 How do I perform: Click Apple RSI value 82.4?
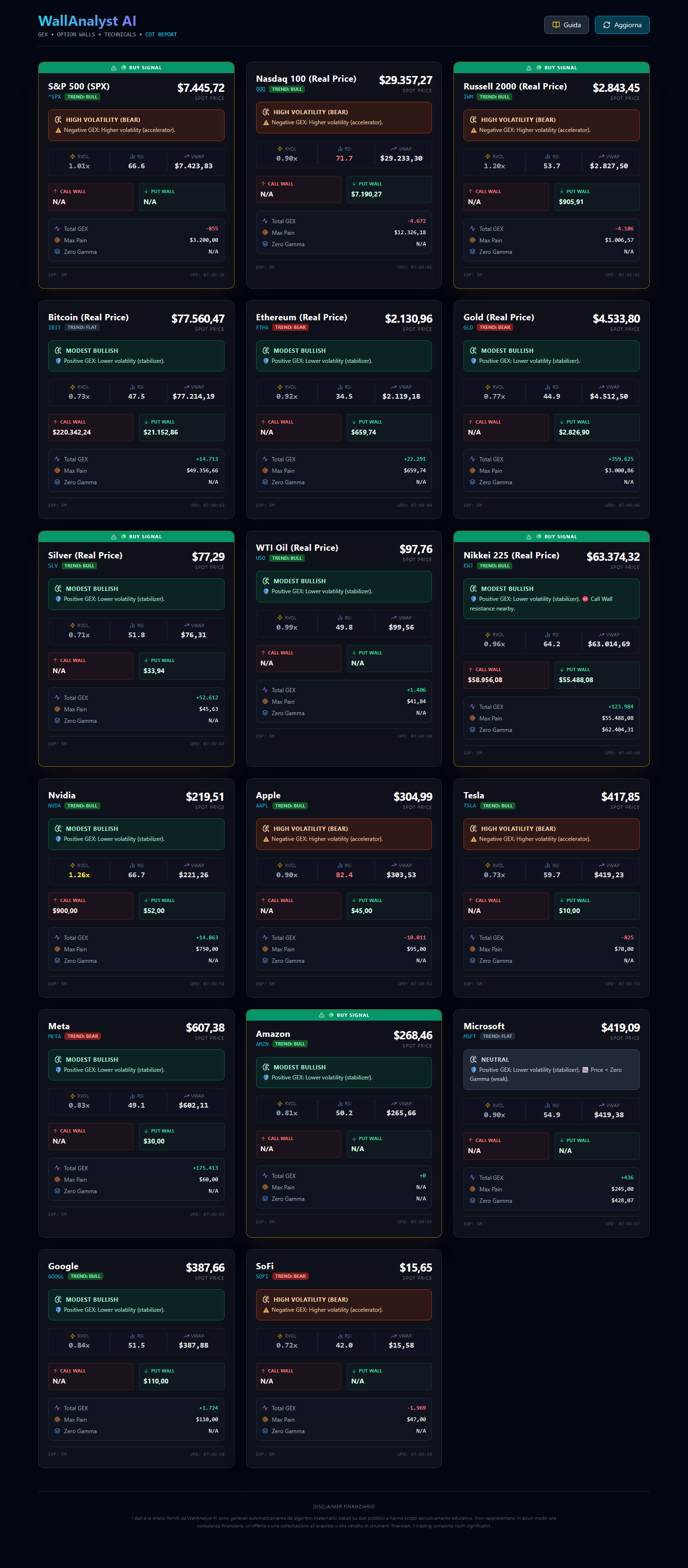tap(344, 875)
